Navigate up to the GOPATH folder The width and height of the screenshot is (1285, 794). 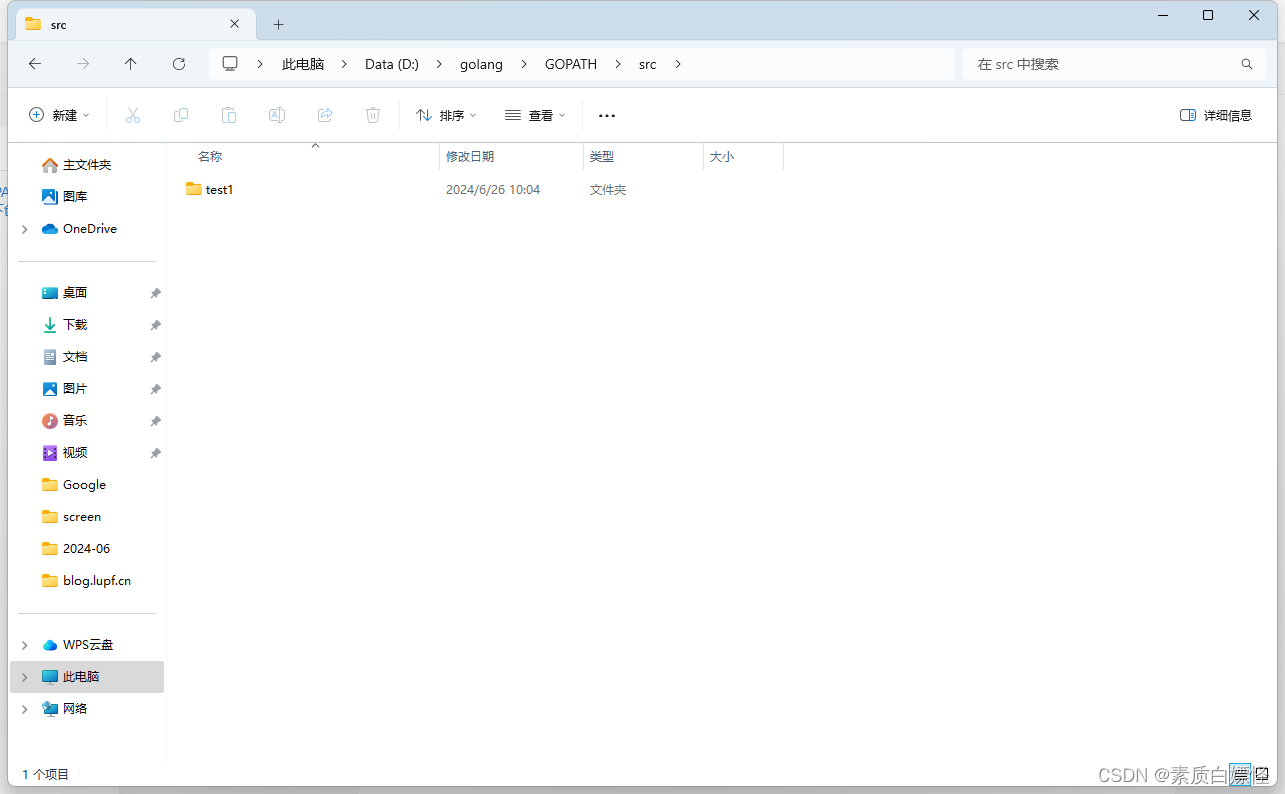point(130,63)
